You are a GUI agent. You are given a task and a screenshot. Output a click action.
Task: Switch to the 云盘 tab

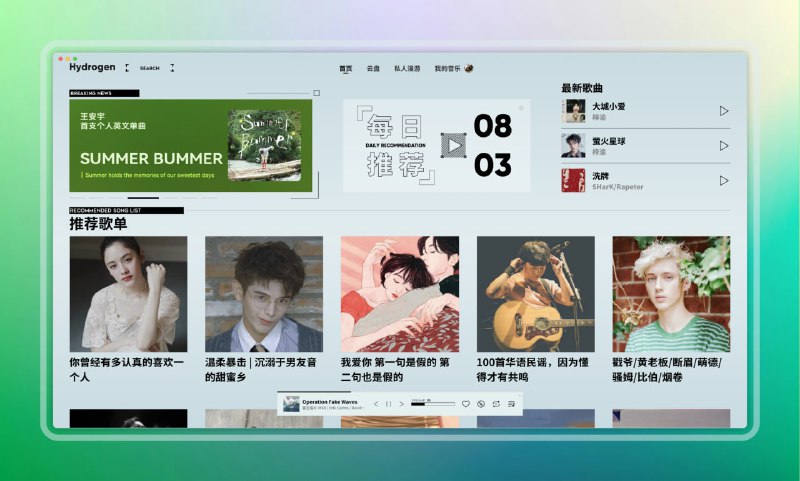click(x=373, y=68)
